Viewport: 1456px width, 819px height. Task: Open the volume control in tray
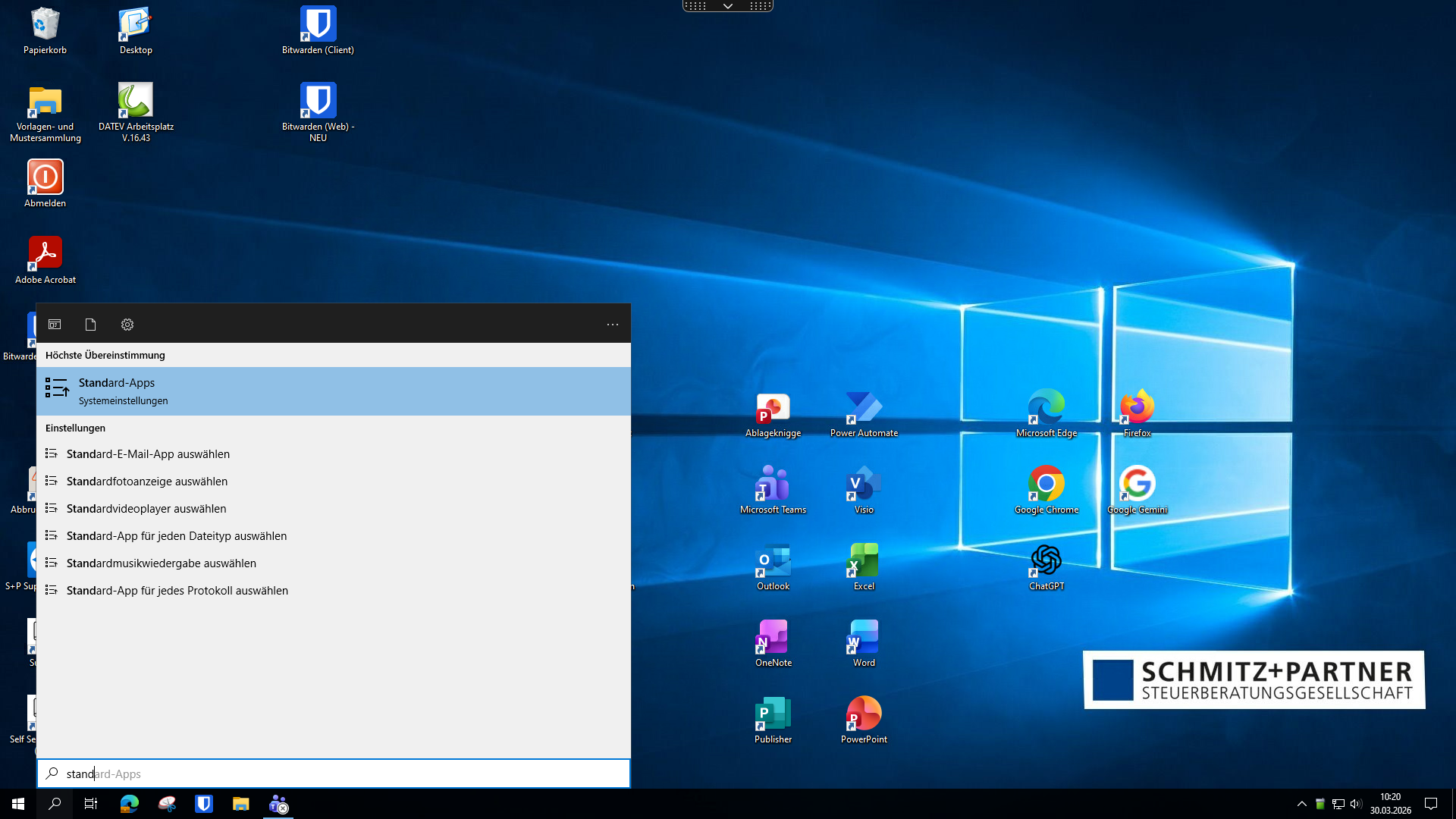pos(1356,804)
